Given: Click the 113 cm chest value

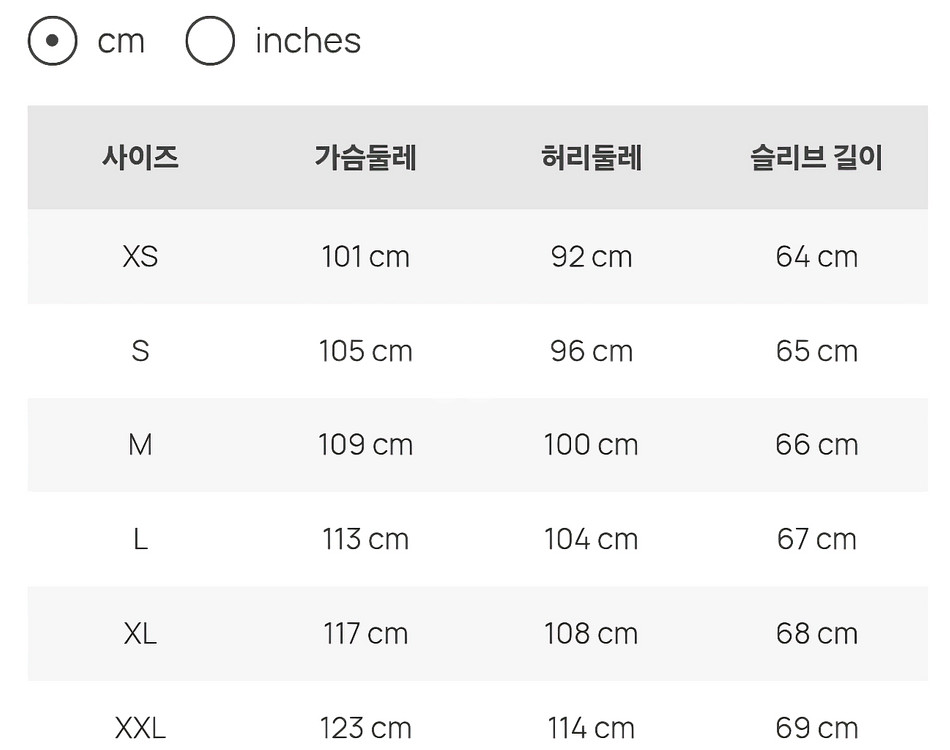Looking at the screenshot, I should [365, 540].
